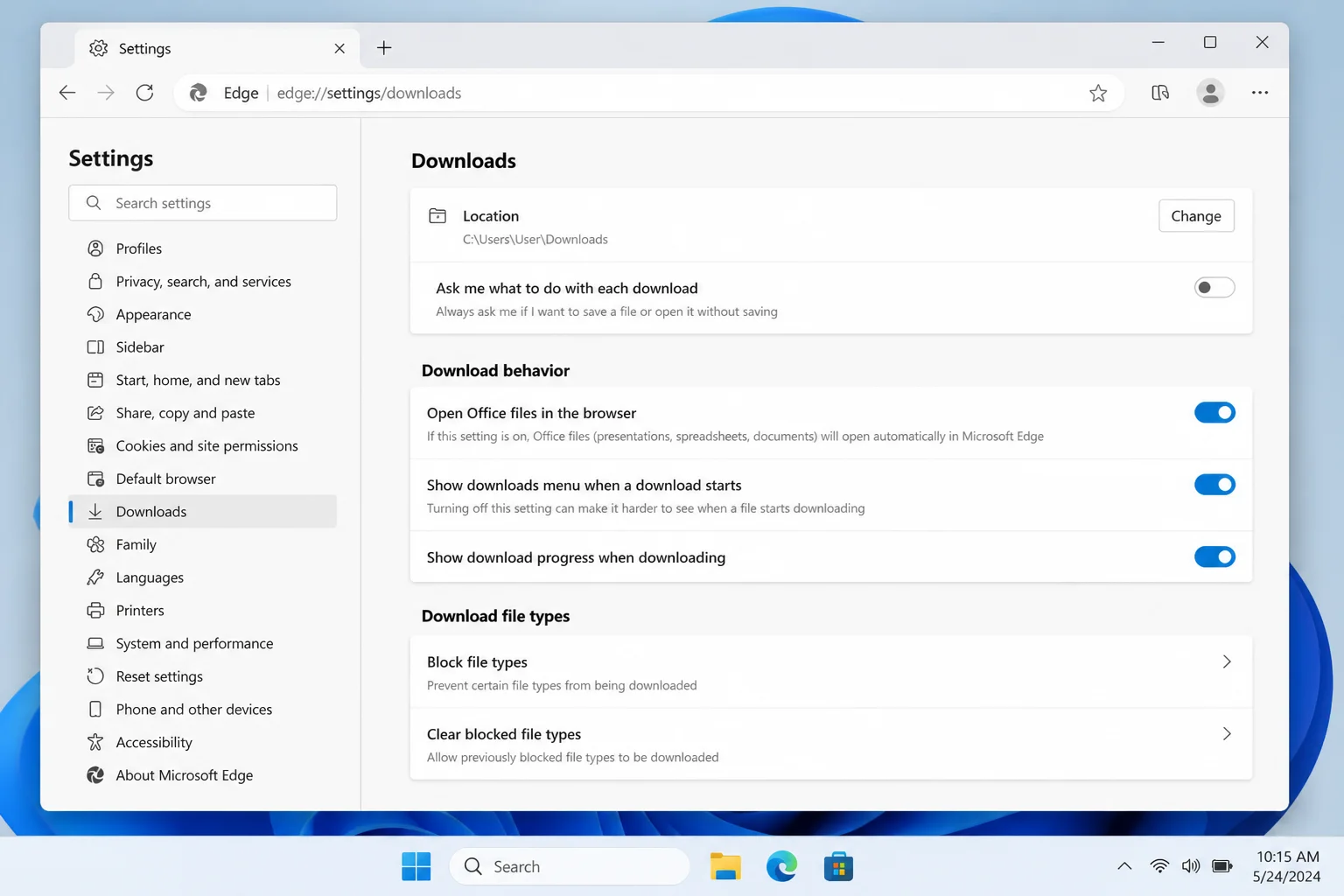The image size is (1344, 896).
Task: Expand the Clear blocked file types chevron
Action: 1227,733
